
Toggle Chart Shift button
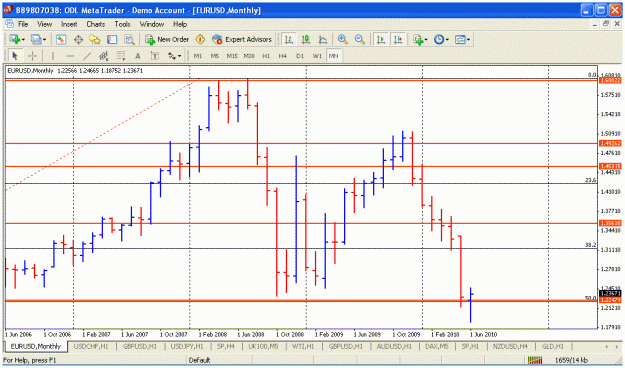[398, 39]
